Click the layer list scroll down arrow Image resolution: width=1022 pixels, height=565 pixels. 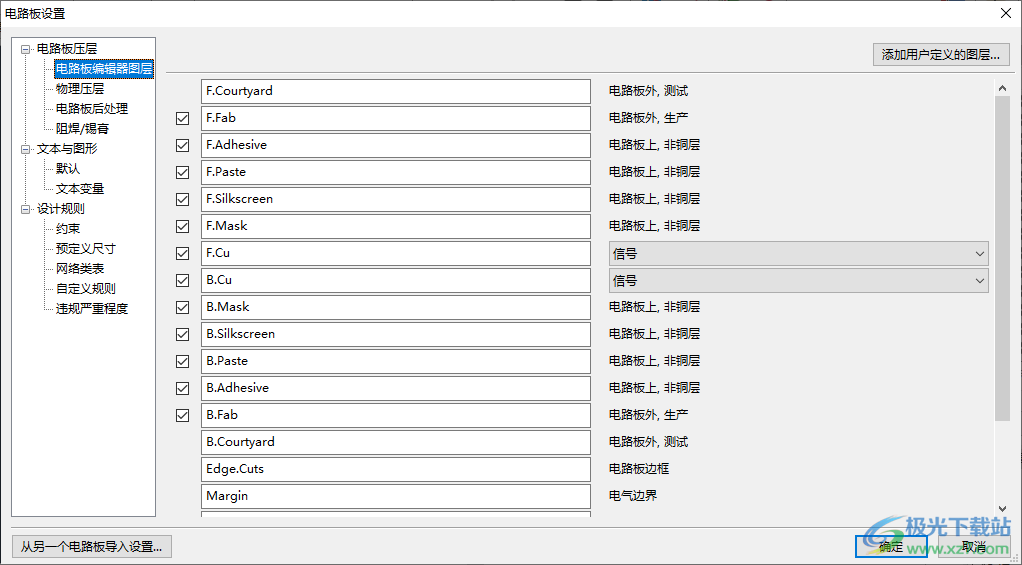1002,509
